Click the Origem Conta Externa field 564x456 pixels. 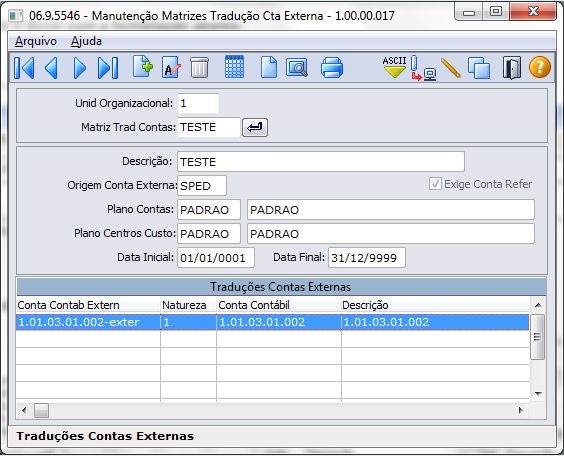[x=202, y=186]
